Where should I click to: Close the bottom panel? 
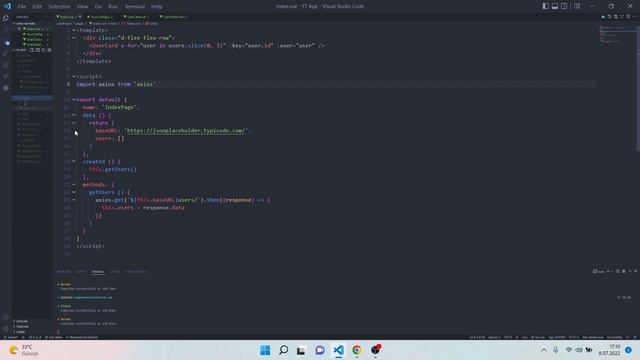(636, 271)
